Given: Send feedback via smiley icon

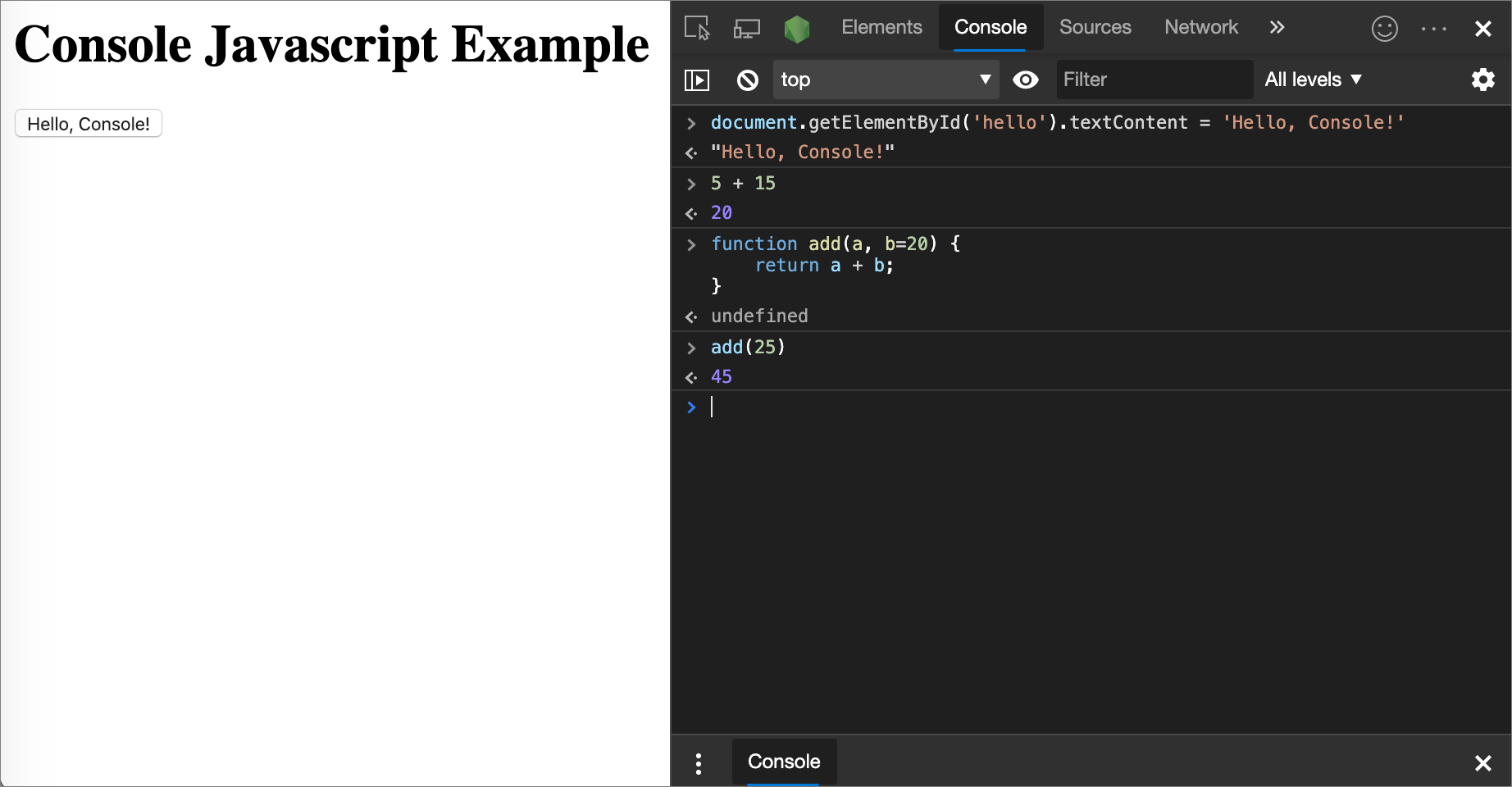Looking at the screenshot, I should (x=1384, y=28).
